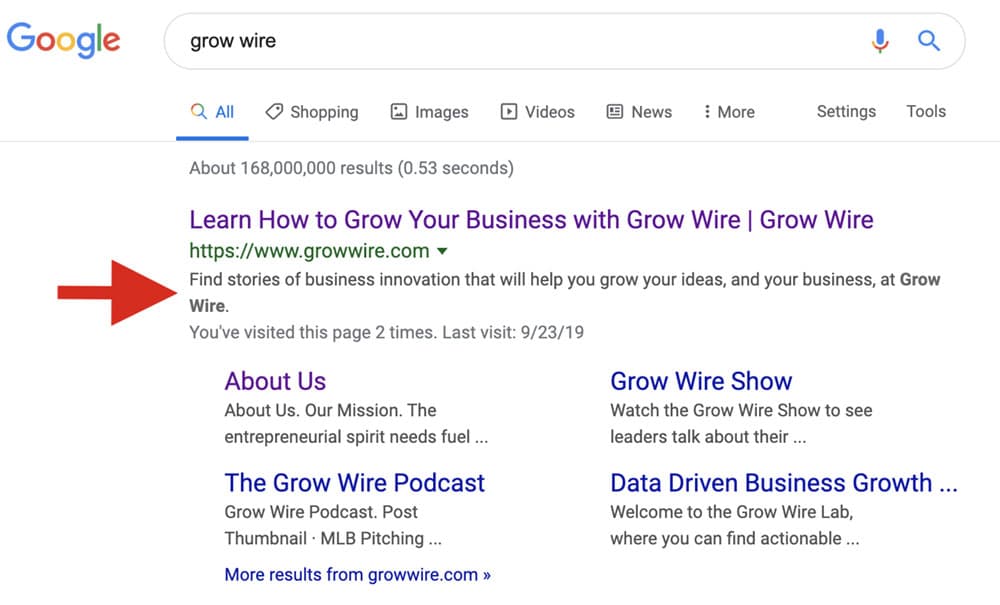The height and width of the screenshot is (605, 1000).
Task: Activate voice search microphone icon
Action: point(880,41)
